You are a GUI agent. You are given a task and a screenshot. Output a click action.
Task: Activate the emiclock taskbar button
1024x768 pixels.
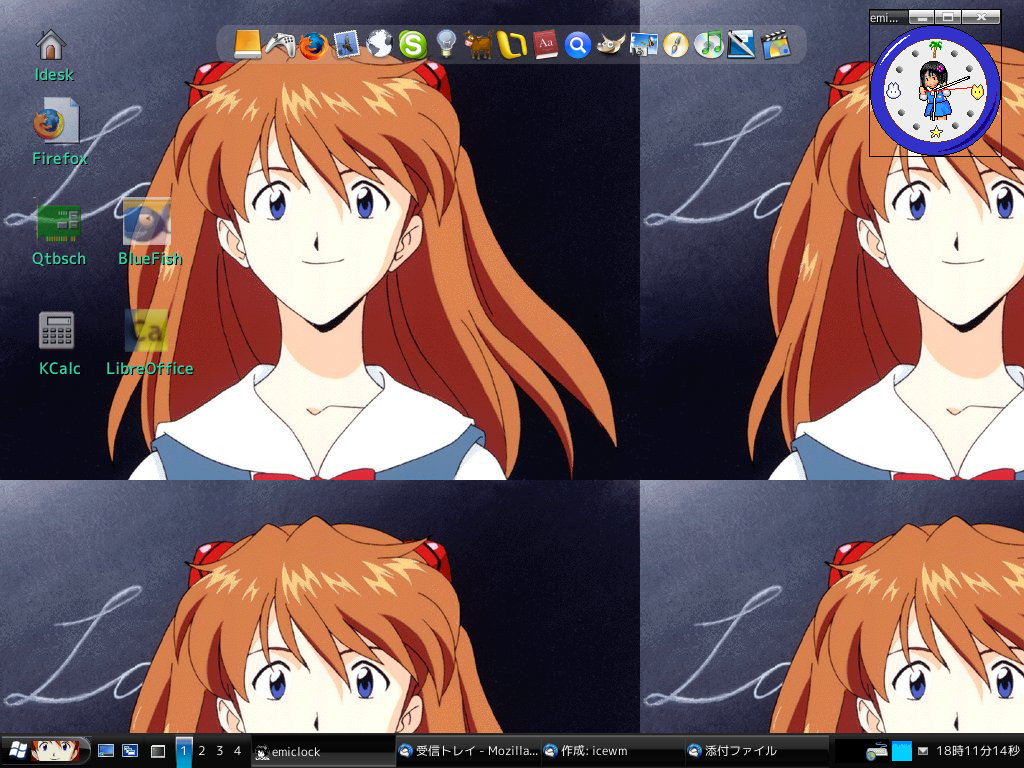pyautogui.click(x=320, y=751)
